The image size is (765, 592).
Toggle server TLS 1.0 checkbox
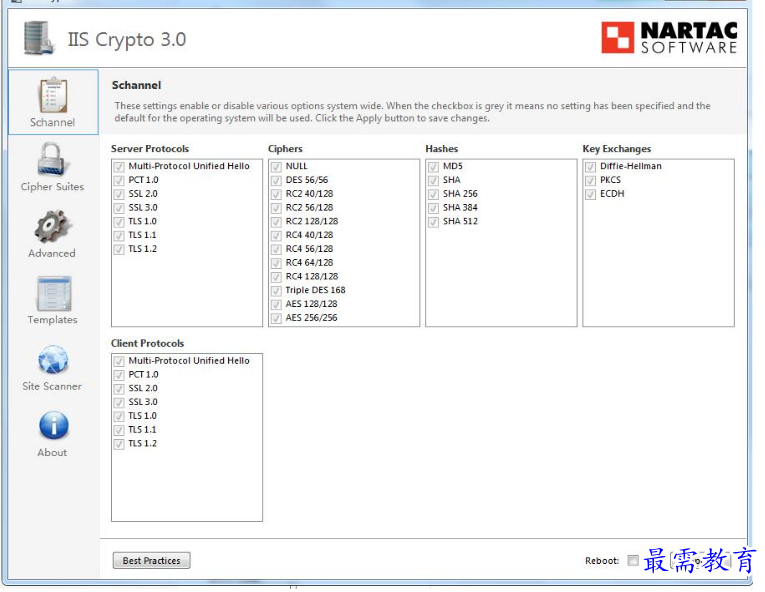click(x=119, y=222)
